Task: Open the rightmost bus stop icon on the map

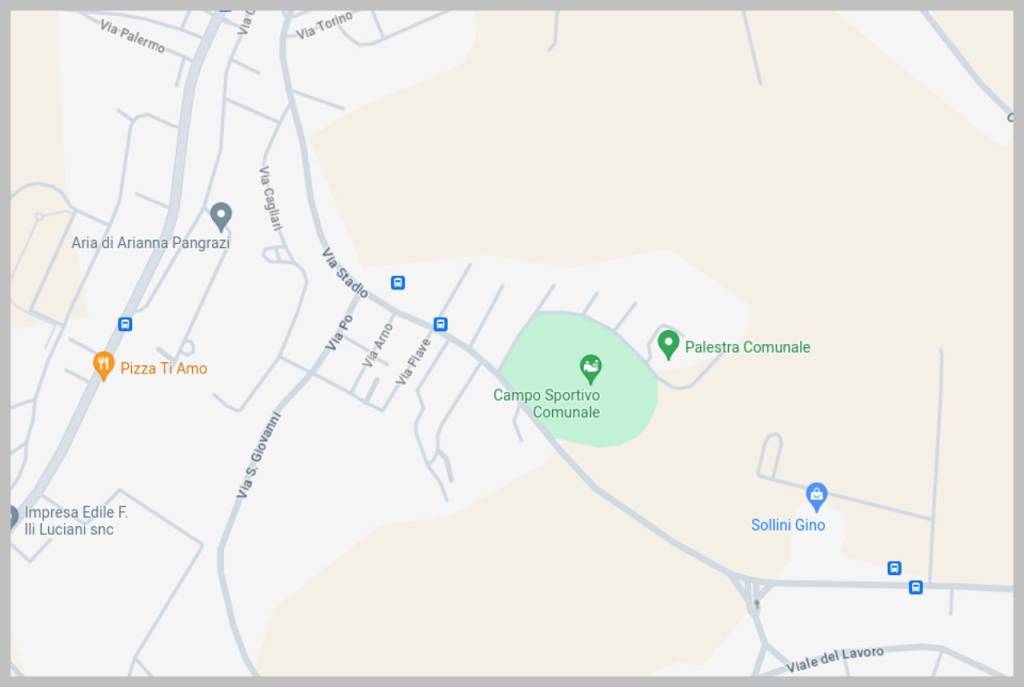Action: 916,587
